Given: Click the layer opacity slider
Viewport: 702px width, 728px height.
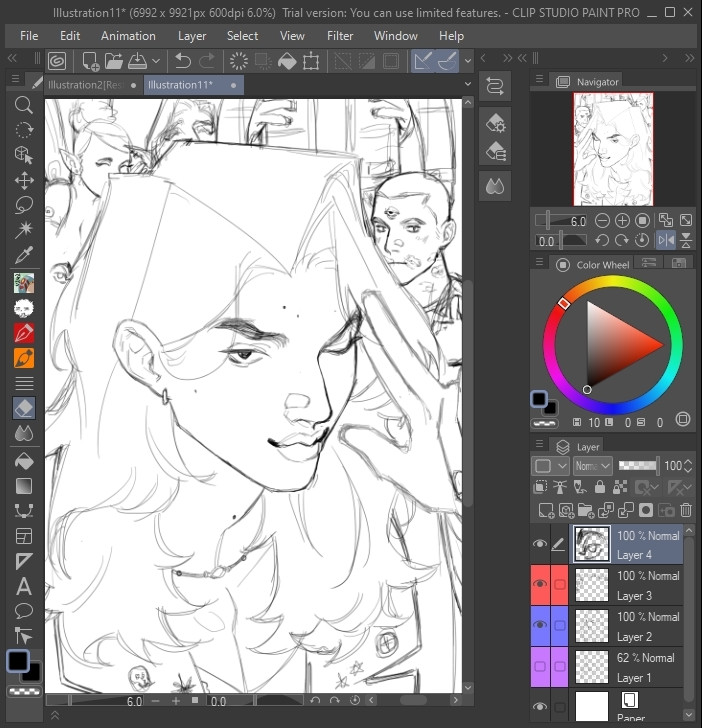Looking at the screenshot, I should 639,466.
